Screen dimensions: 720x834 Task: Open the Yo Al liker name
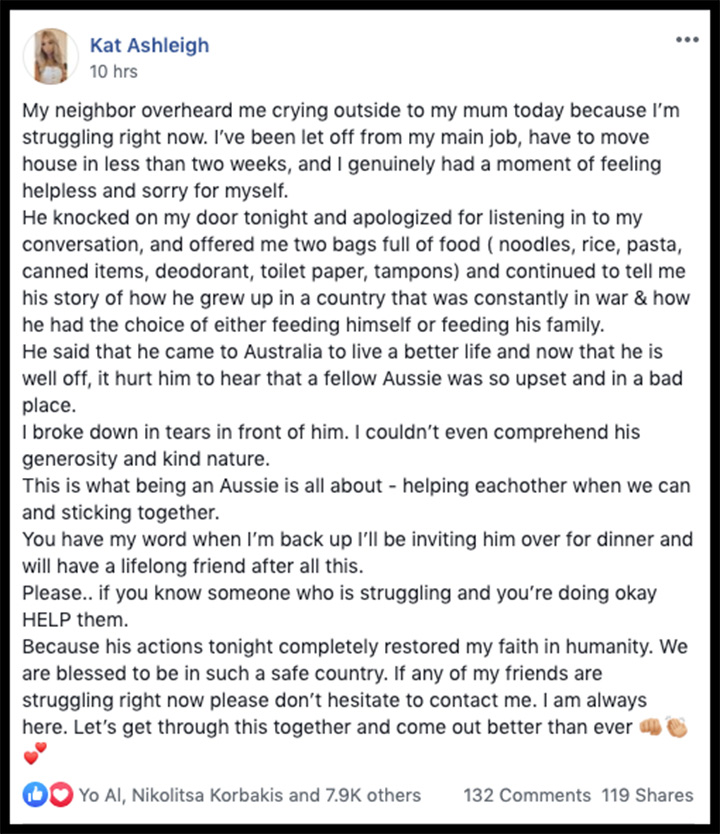point(100,795)
